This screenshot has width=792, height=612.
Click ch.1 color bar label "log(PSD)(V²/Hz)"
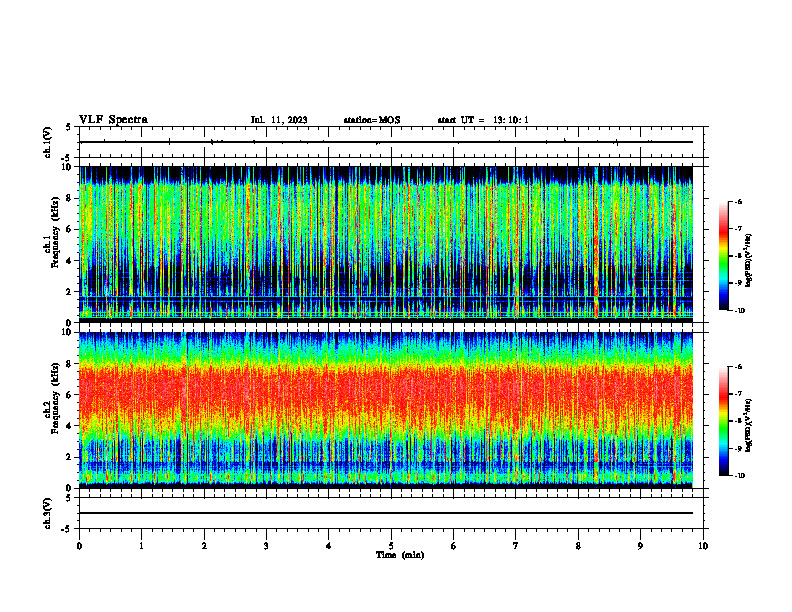[x=749, y=261]
